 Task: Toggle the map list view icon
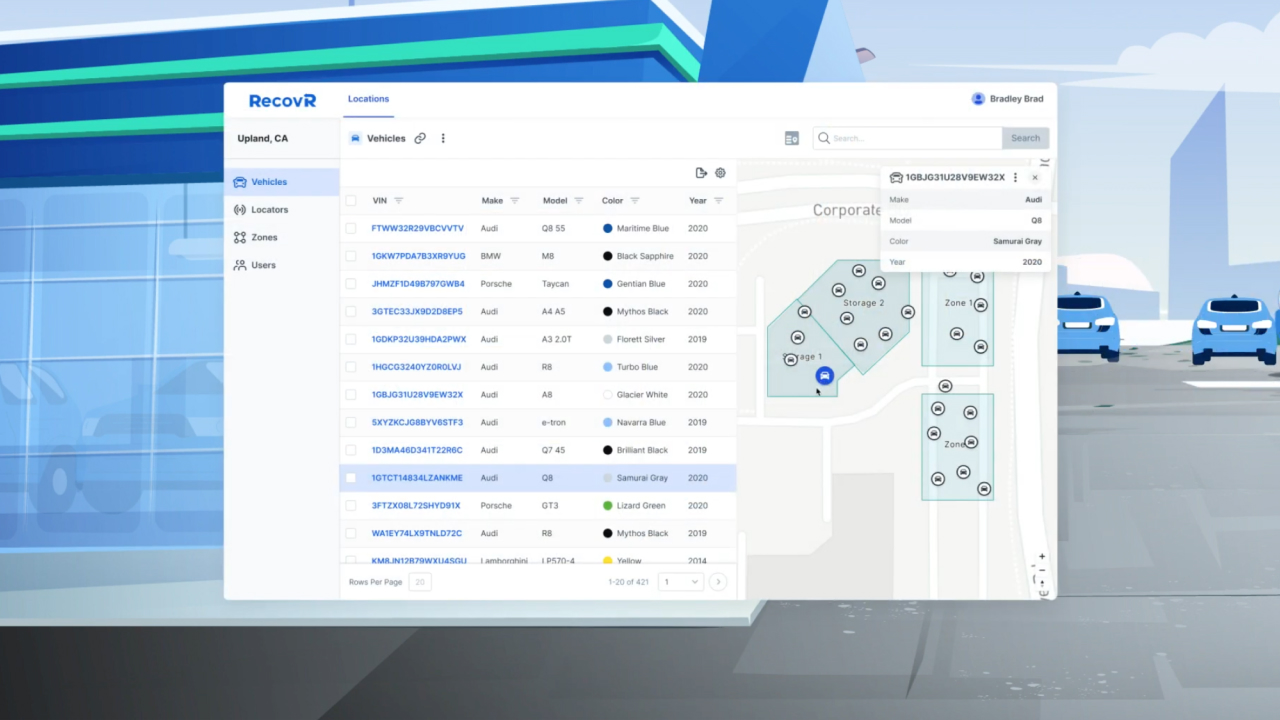[792, 139]
